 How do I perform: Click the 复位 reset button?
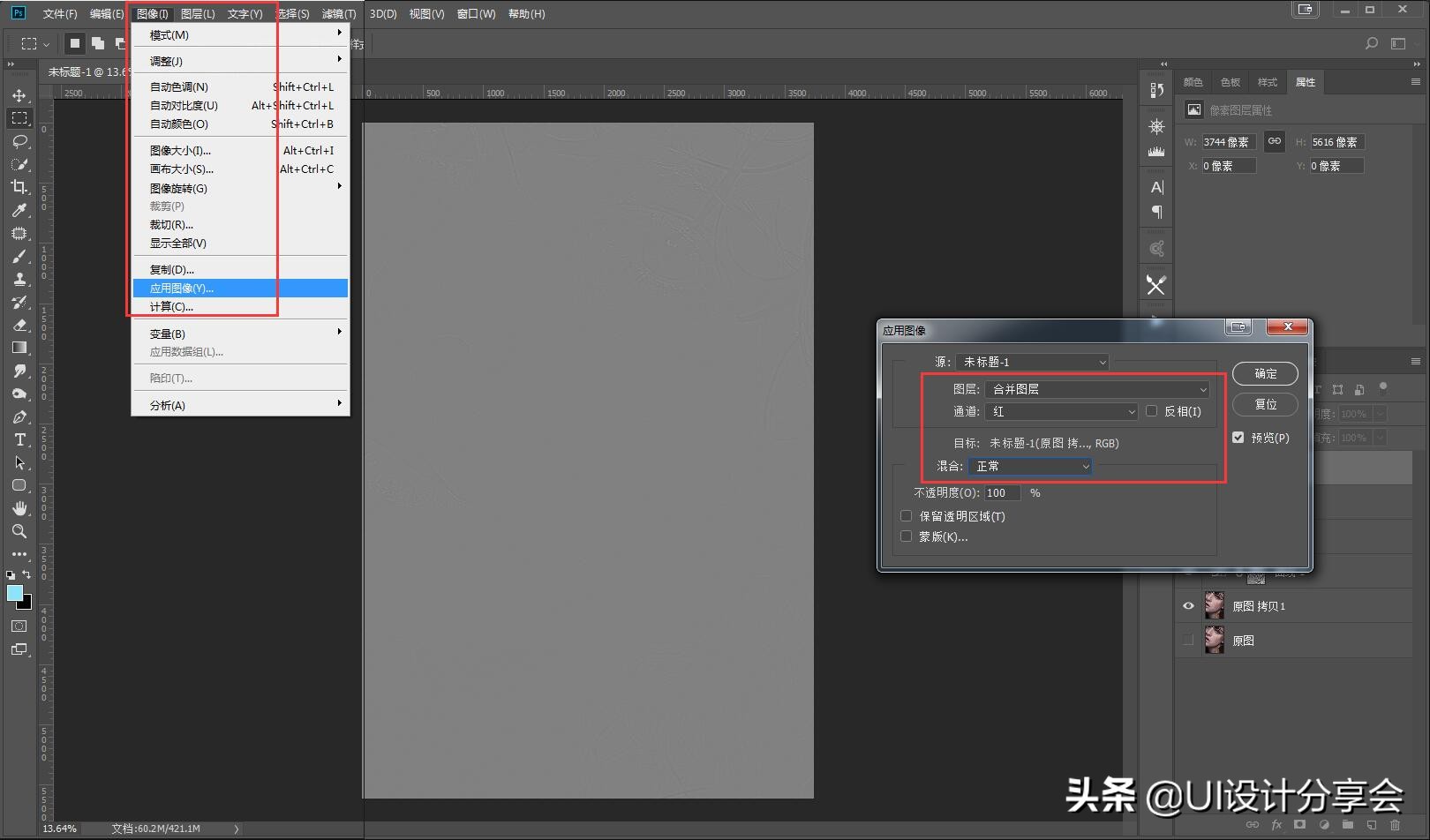click(x=1264, y=404)
